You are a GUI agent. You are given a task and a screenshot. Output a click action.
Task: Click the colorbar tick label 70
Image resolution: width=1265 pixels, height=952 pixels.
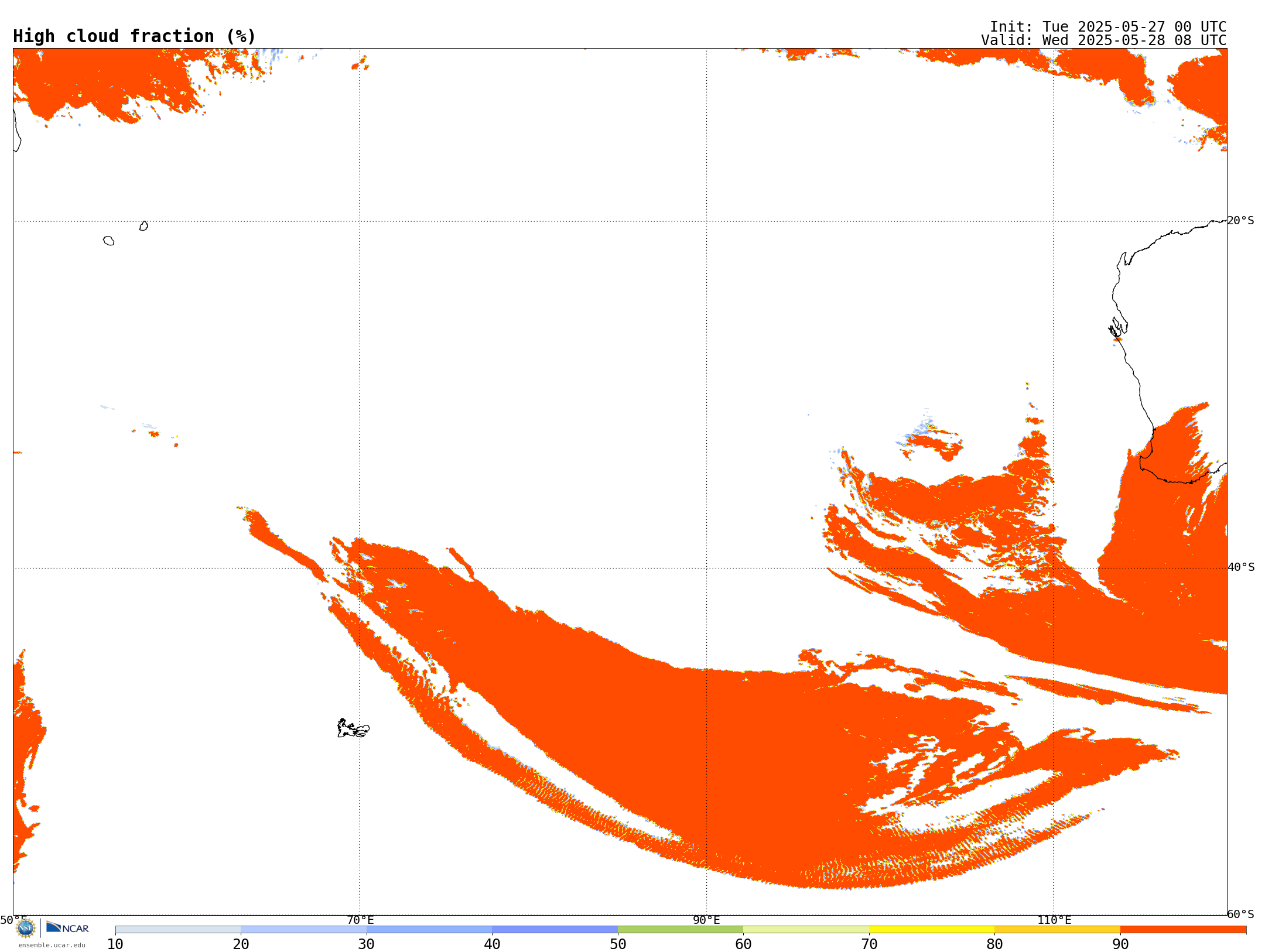[869, 944]
